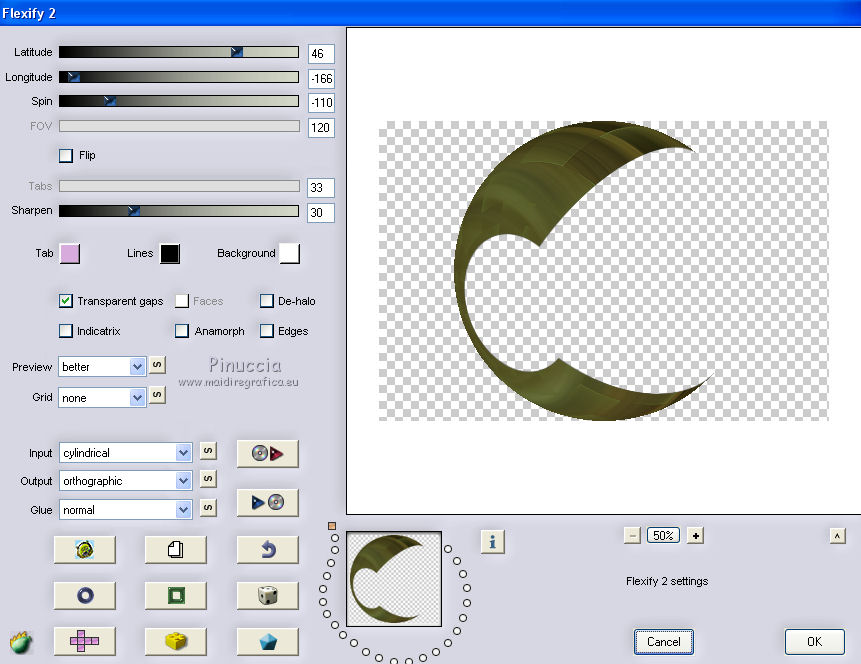
Task: Click the Latitude value field showing 46
Action: tap(321, 54)
